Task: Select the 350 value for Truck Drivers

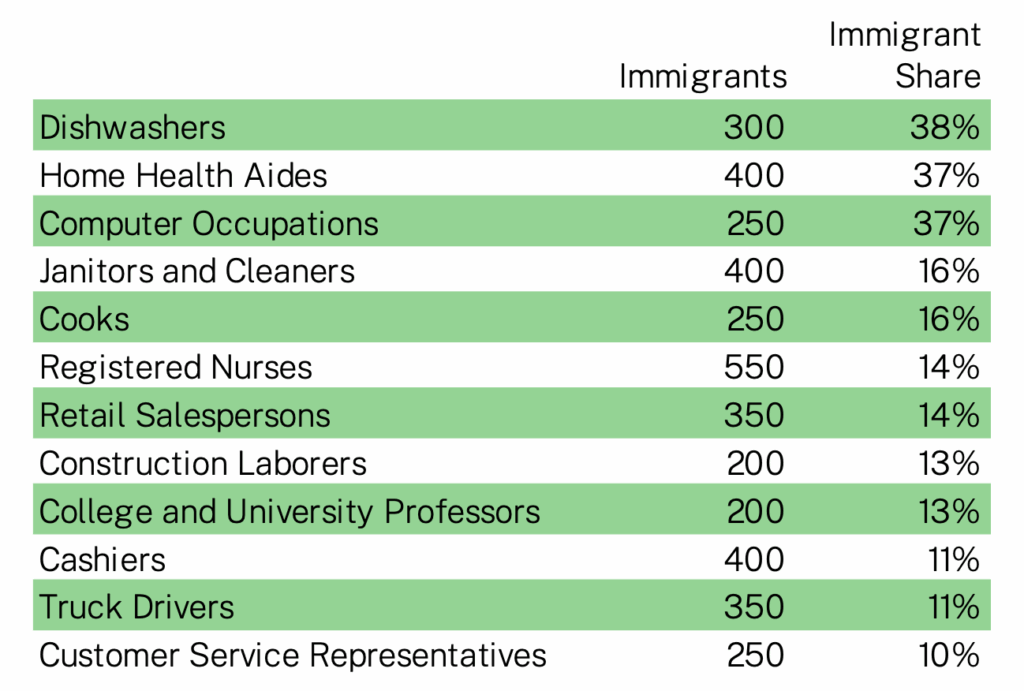Action: click(754, 607)
